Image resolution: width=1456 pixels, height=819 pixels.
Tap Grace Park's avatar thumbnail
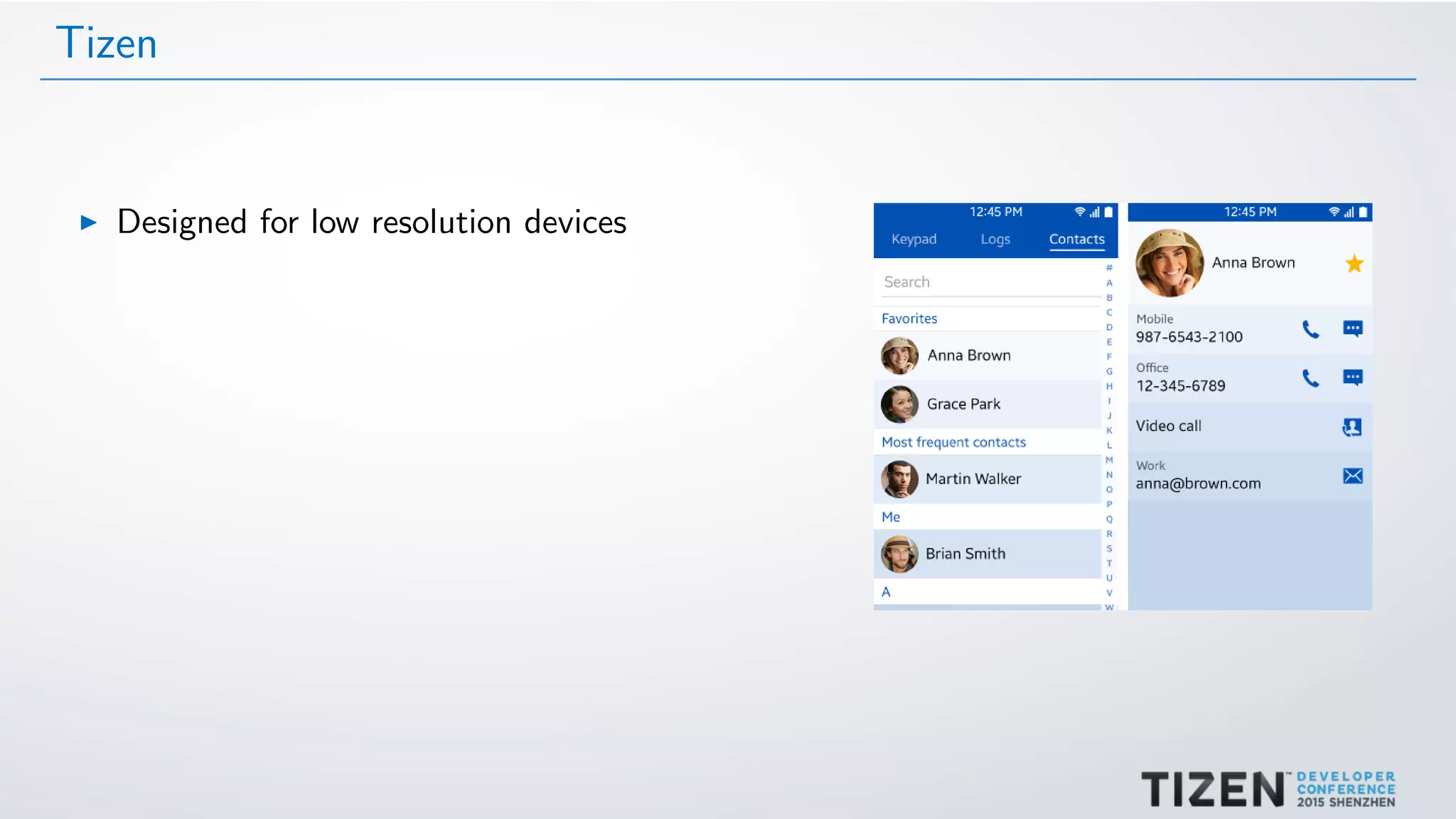899,404
